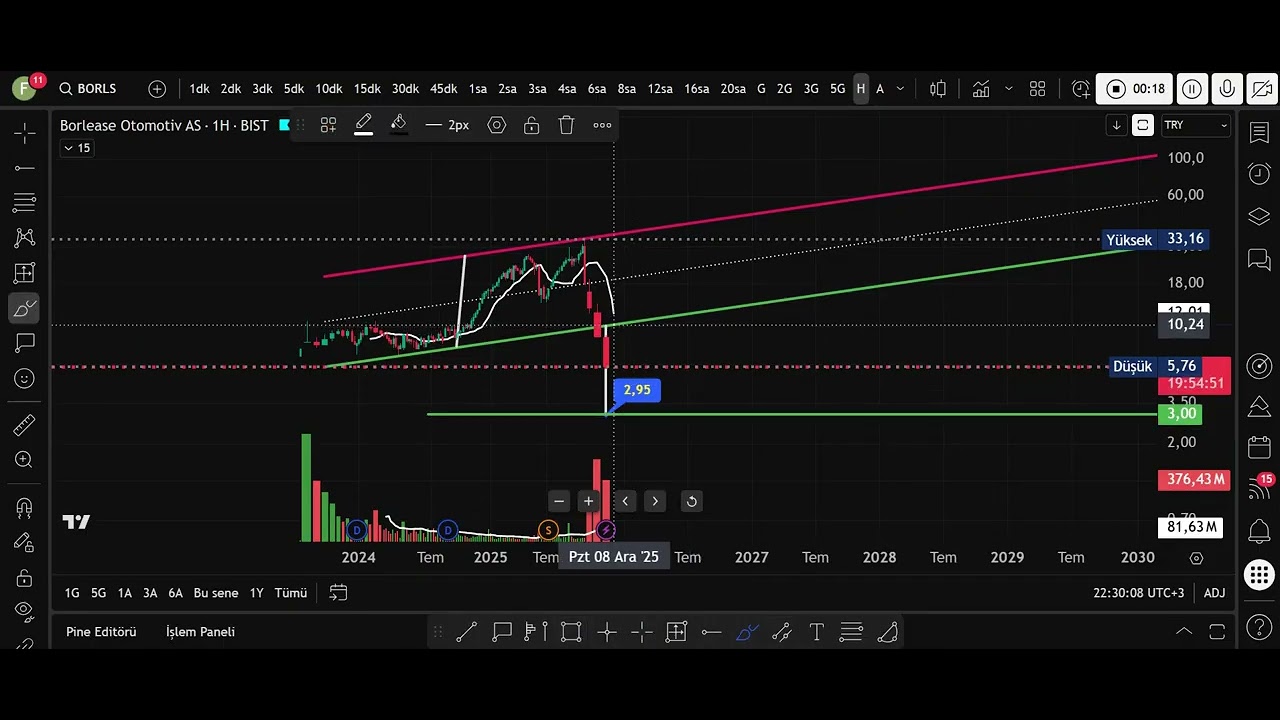Image resolution: width=1280 pixels, height=720 pixels.
Task: Open the forecasting and measurement tools
Action: (x=24, y=273)
